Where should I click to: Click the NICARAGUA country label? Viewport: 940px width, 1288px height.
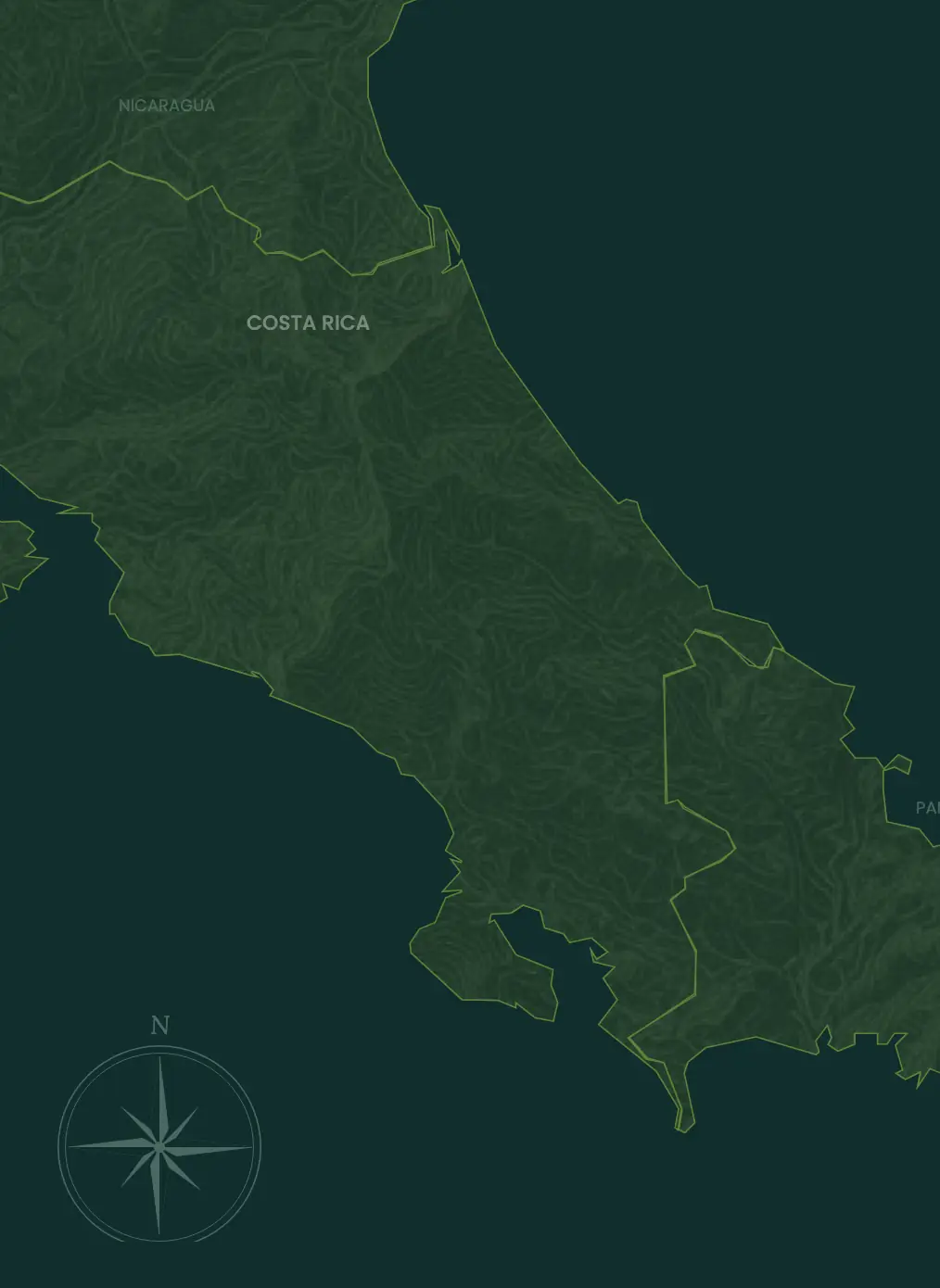[x=167, y=106]
